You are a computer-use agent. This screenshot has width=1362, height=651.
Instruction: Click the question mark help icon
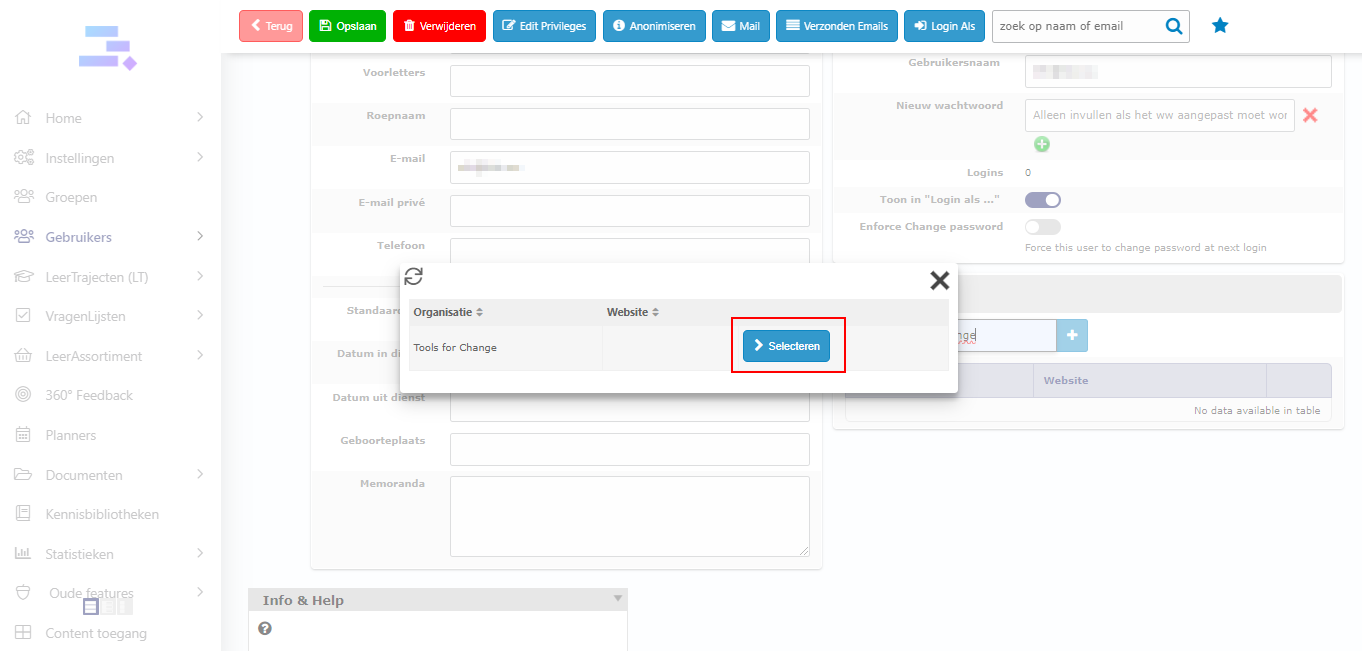click(x=265, y=629)
